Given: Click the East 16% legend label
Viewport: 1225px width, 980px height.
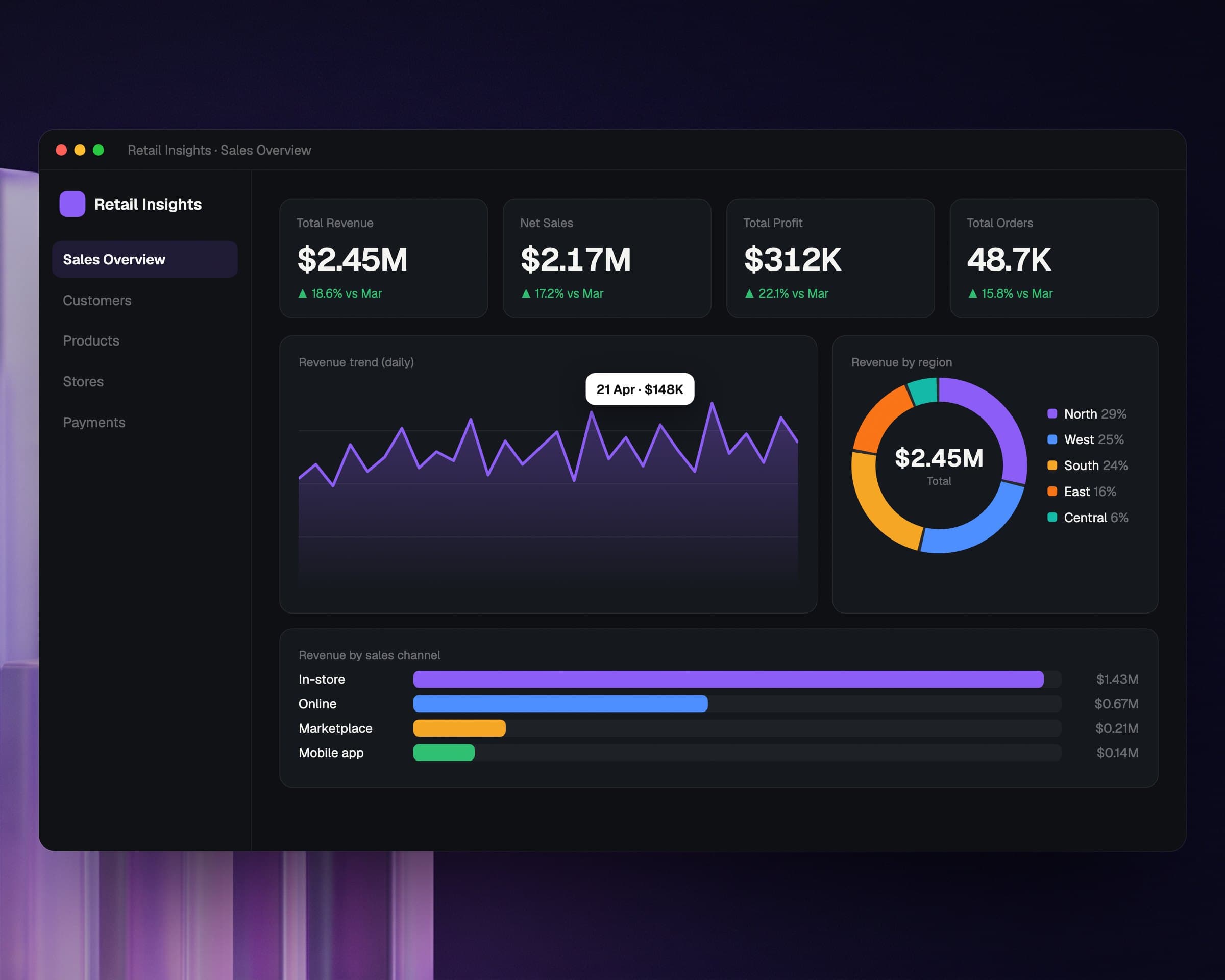Looking at the screenshot, I should click(x=1090, y=492).
